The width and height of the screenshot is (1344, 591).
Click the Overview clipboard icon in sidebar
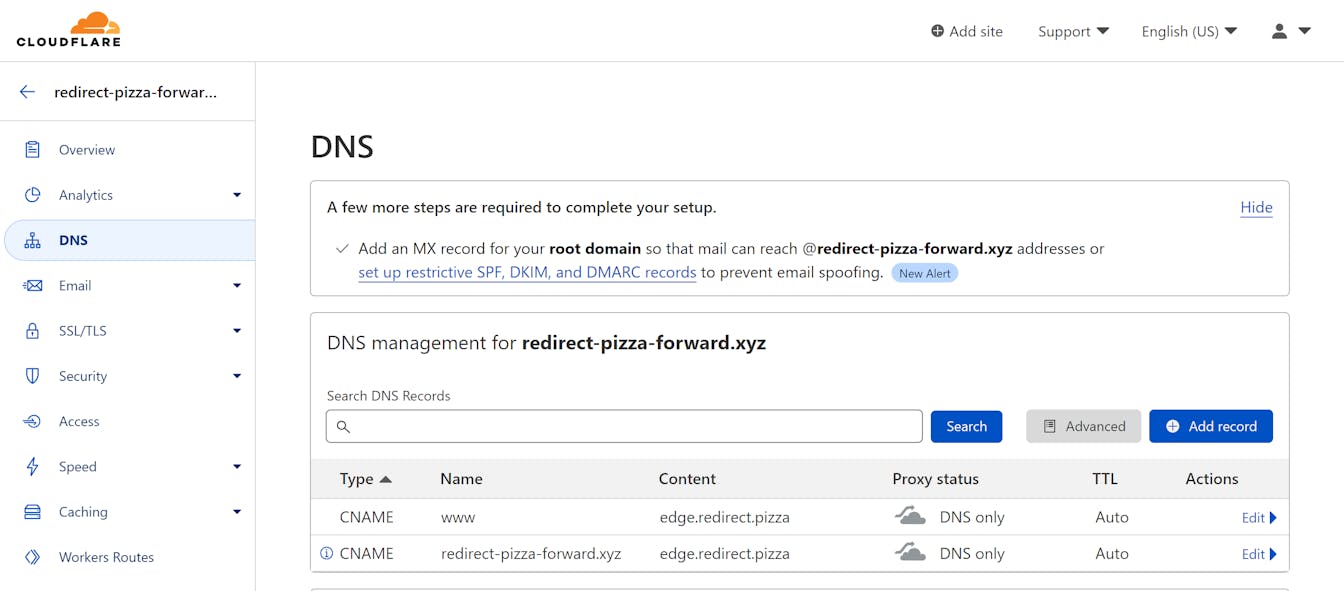point(33,150)
